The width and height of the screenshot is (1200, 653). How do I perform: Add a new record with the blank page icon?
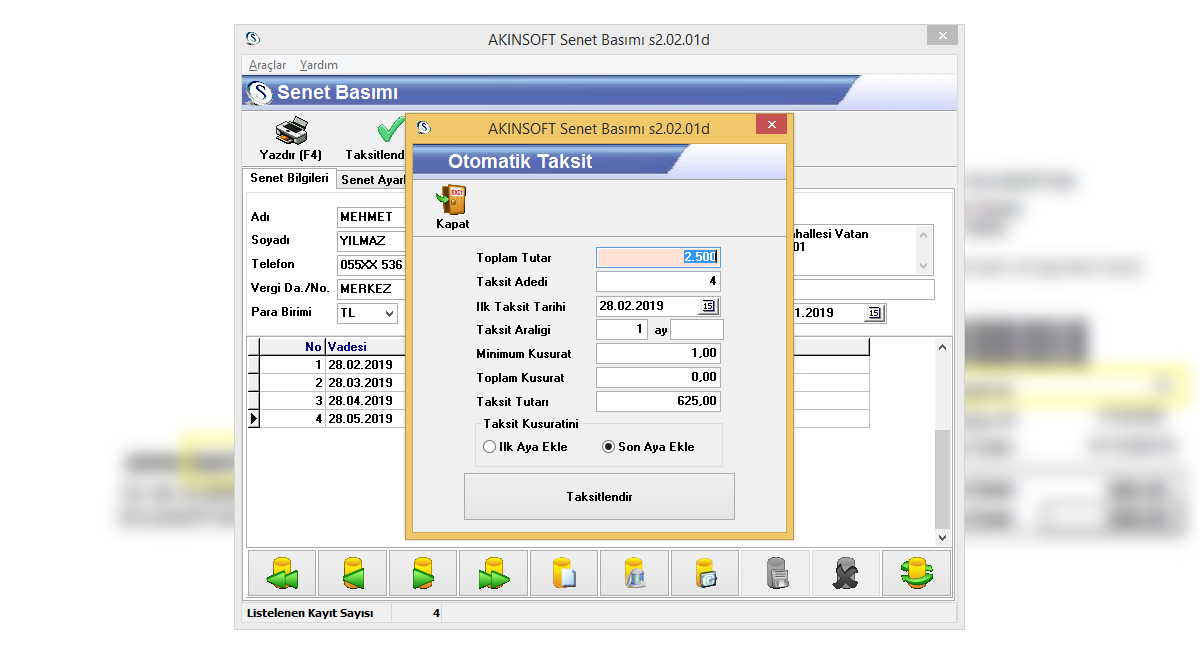coord(564,573)
